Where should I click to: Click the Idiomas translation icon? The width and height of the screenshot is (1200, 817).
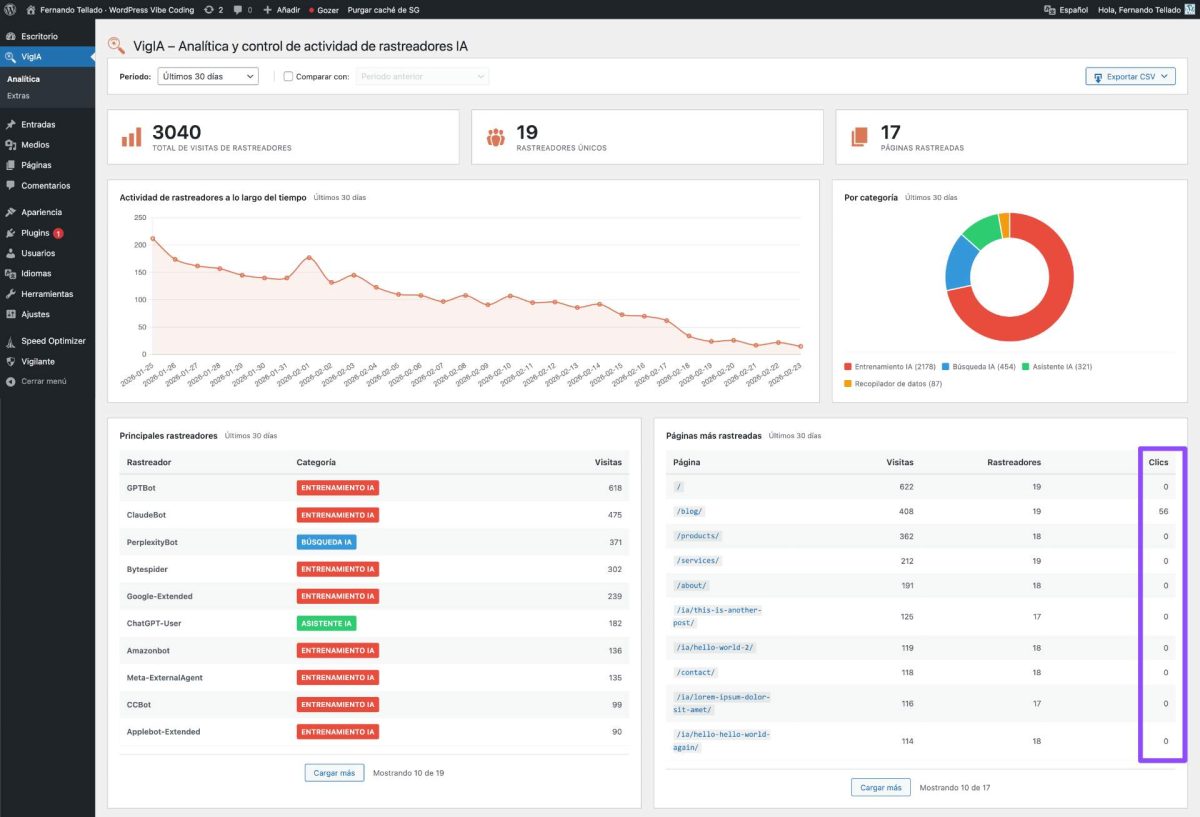pyautogui.click(x=11, y=273)
